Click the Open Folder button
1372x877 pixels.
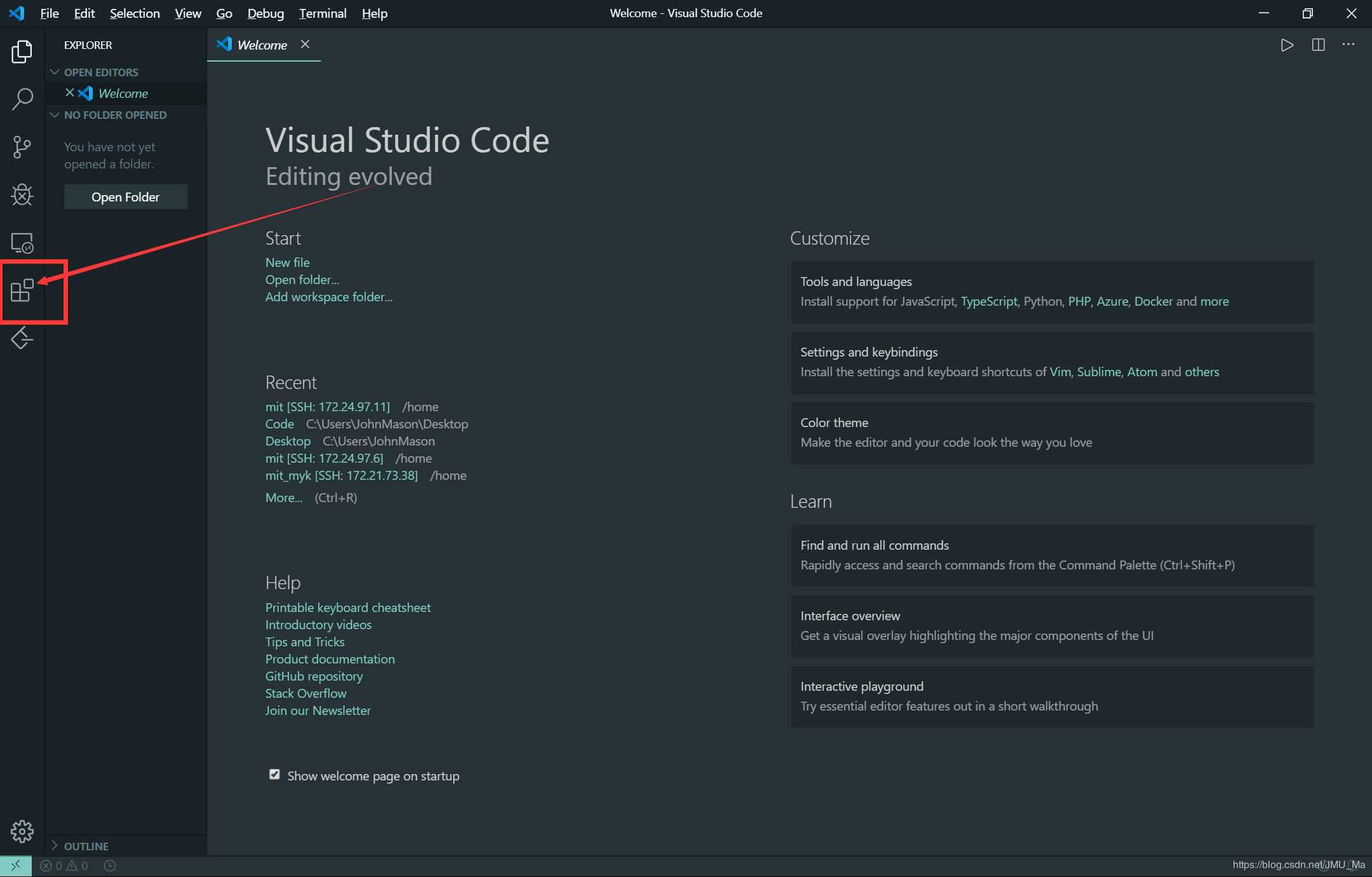tap(125, 197)
